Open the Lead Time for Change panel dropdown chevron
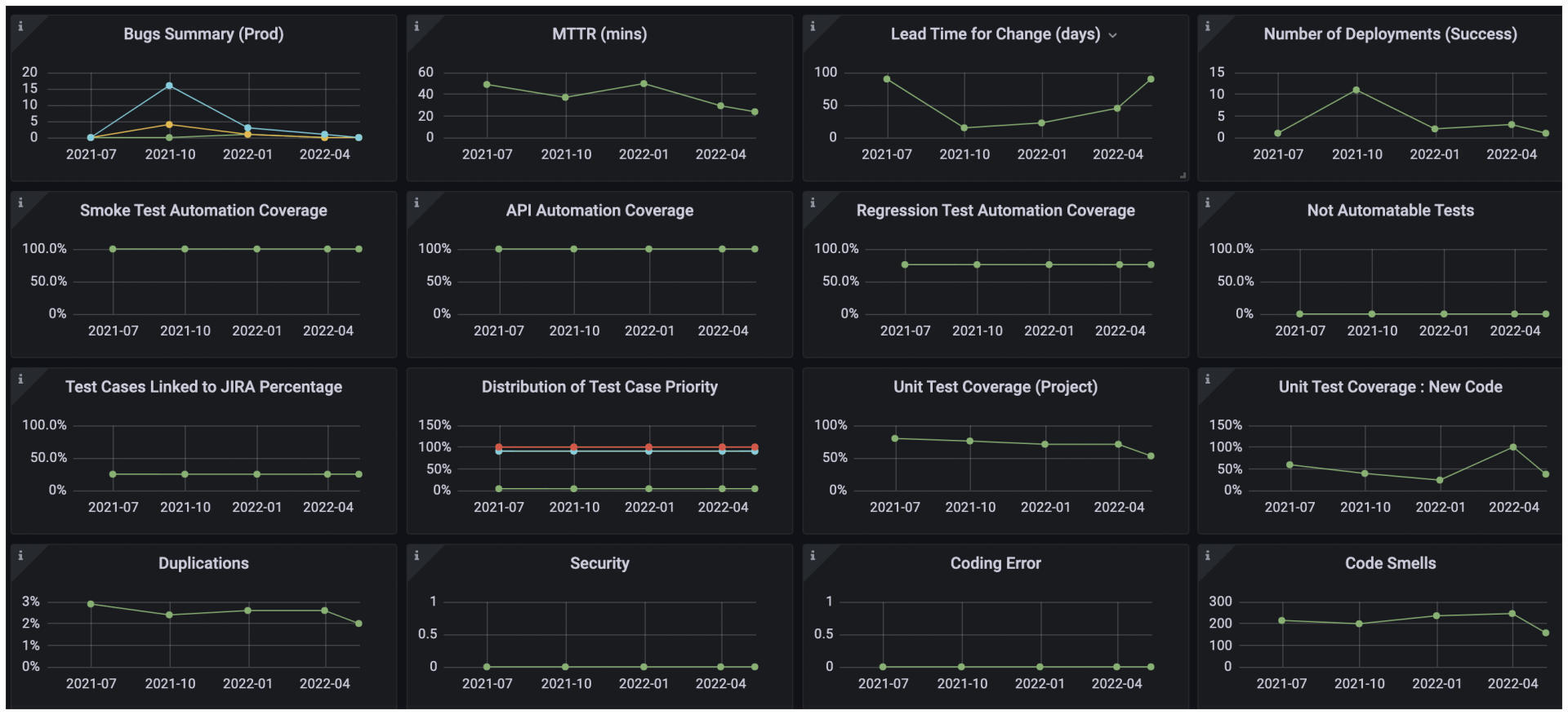This screenshot has width=1568, height=715. 1112,35
